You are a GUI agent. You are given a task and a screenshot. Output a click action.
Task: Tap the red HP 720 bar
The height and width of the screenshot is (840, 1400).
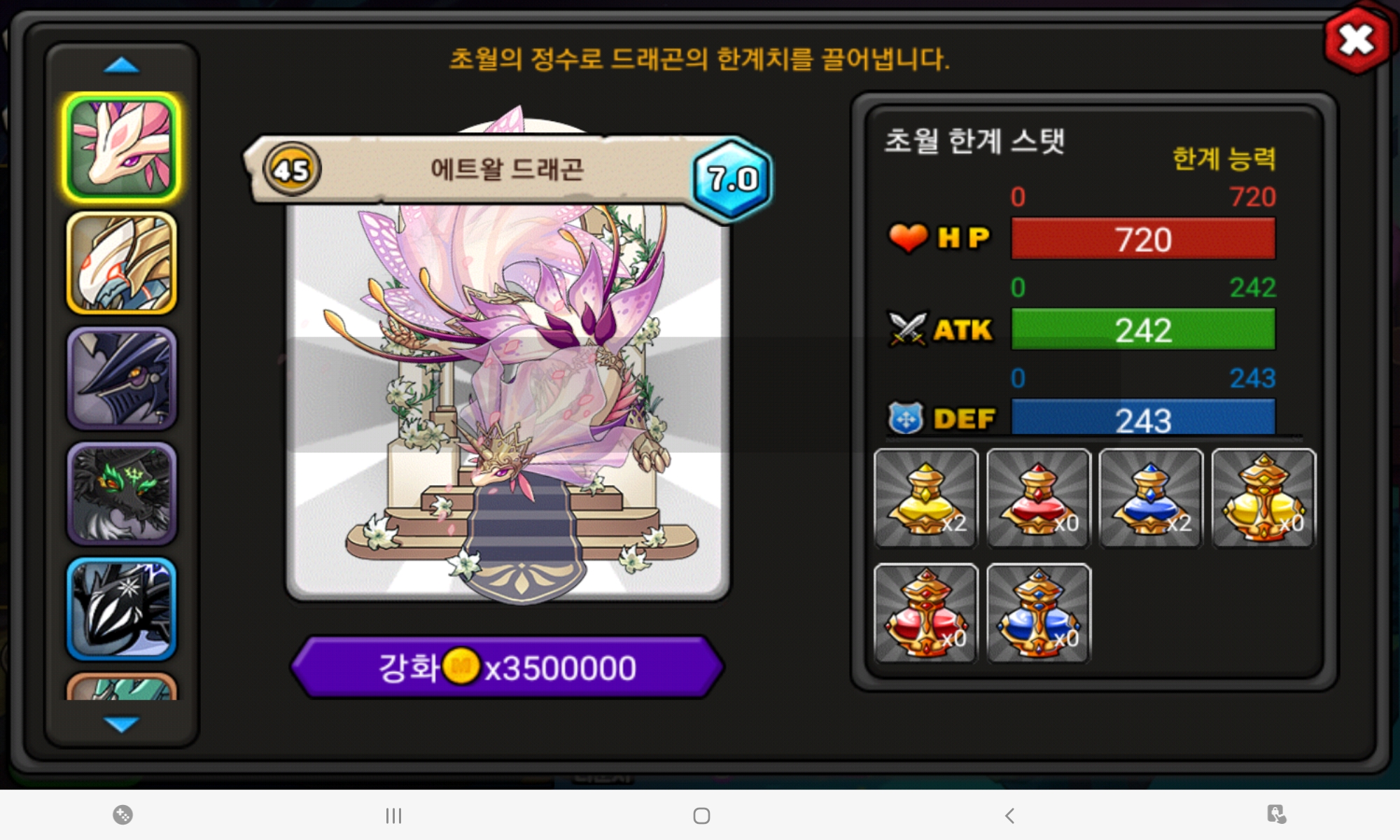click(1143, 239)
